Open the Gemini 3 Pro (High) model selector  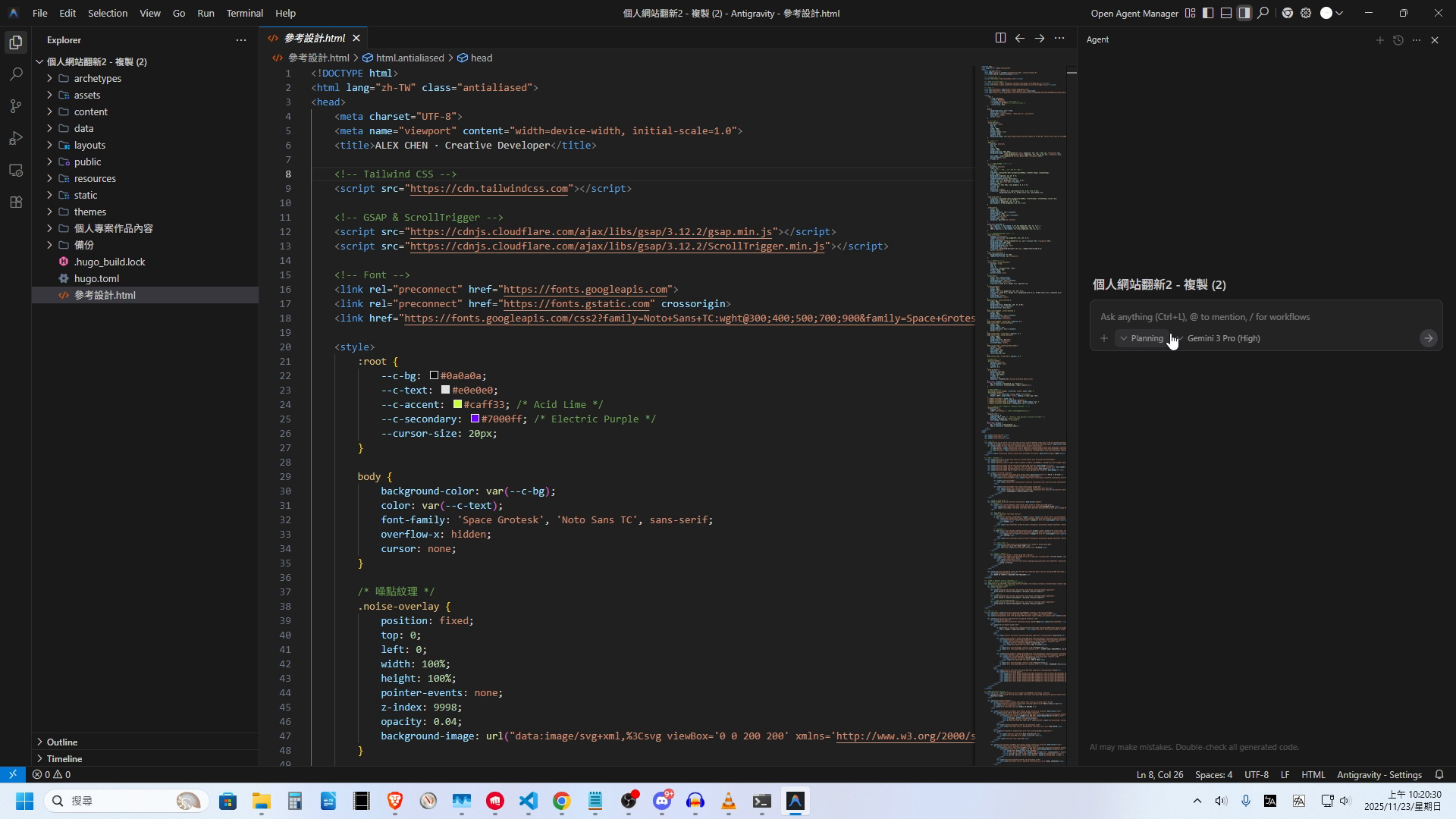click(1222, 338)
